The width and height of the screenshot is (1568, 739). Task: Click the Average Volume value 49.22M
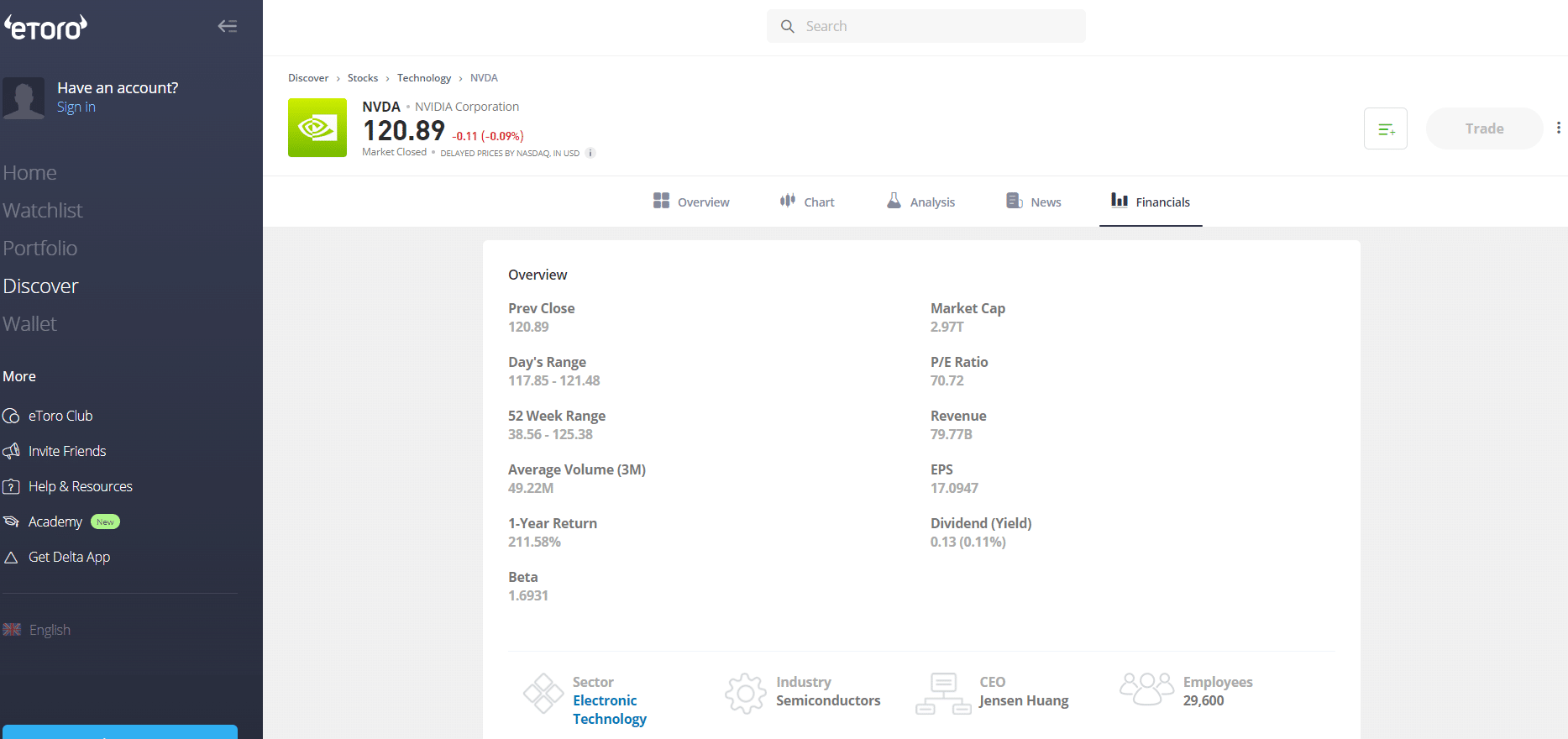(x=531, y=488)
